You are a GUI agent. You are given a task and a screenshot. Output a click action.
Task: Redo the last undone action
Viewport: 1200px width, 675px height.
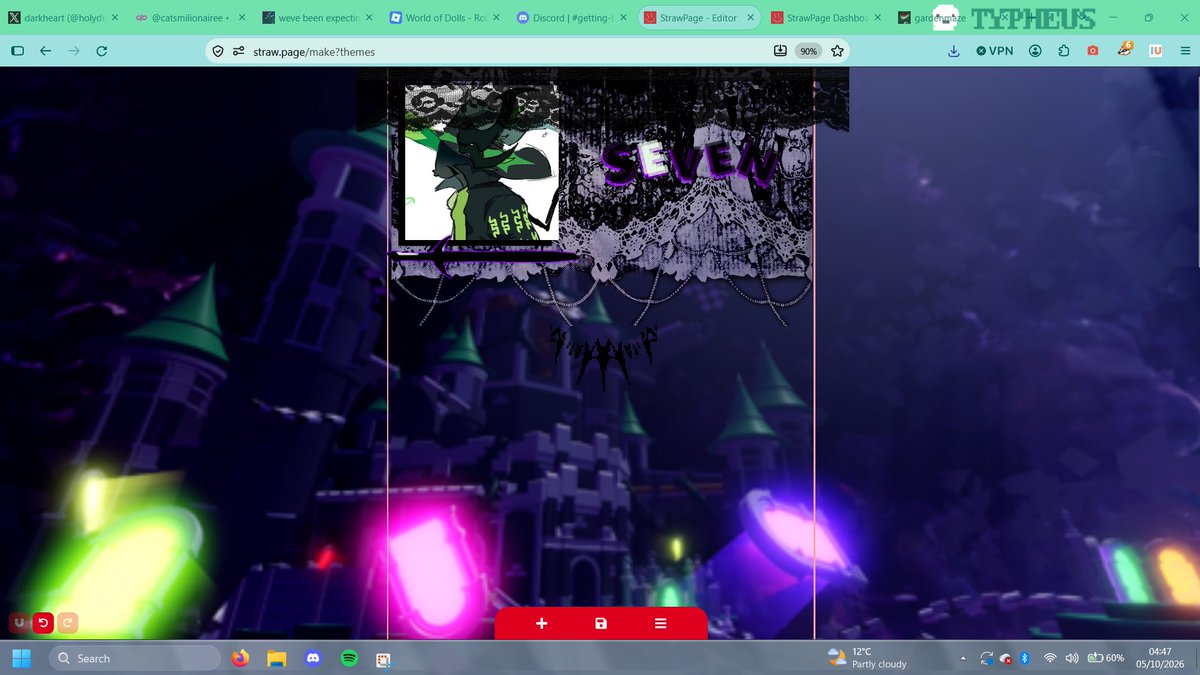point(67,623)
